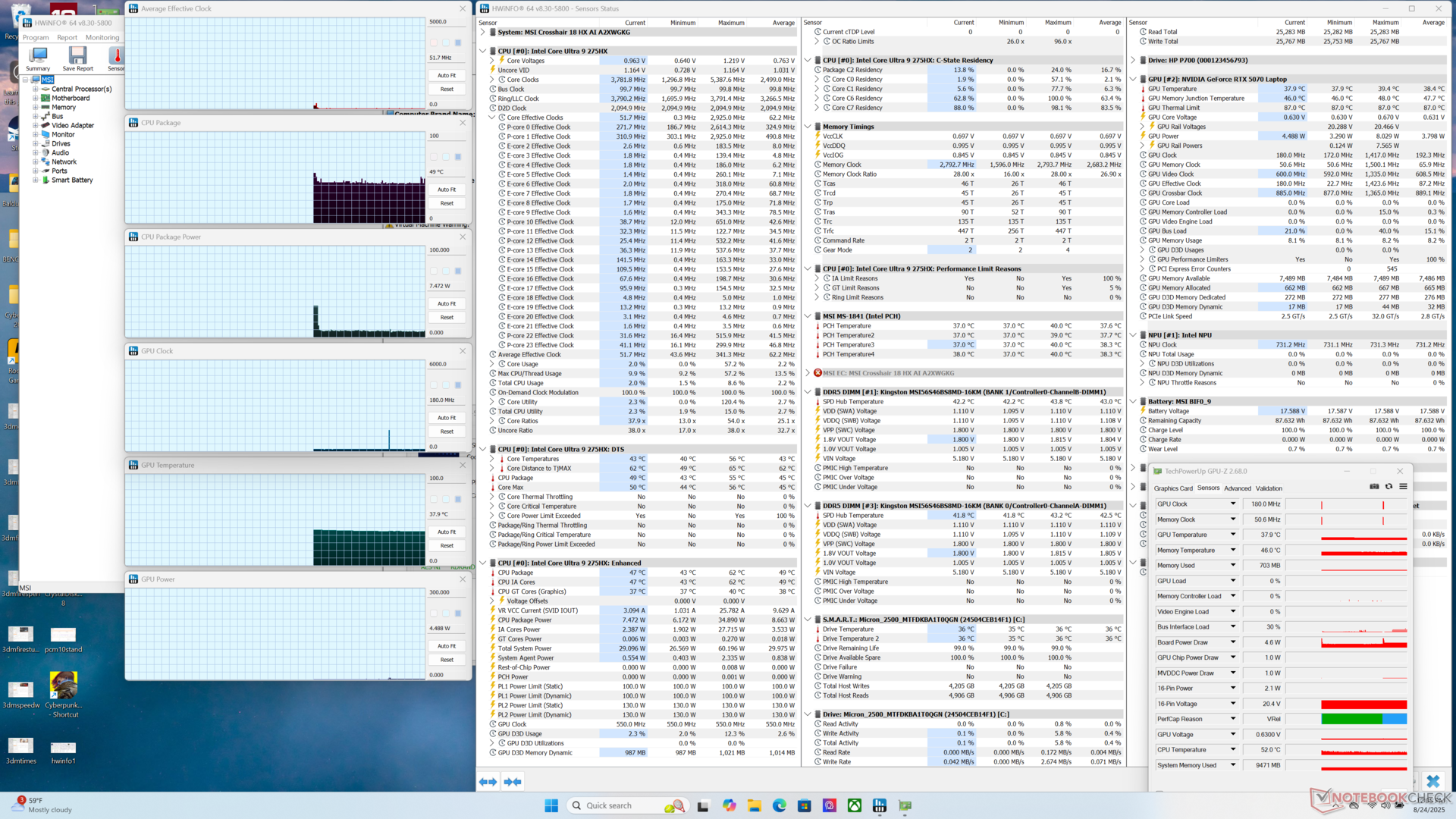Screen dimensions: 1456x819
Task: Click the red error icon beside MSI EC sensor group
Action: pyautogui.click(x=818, y=373)
